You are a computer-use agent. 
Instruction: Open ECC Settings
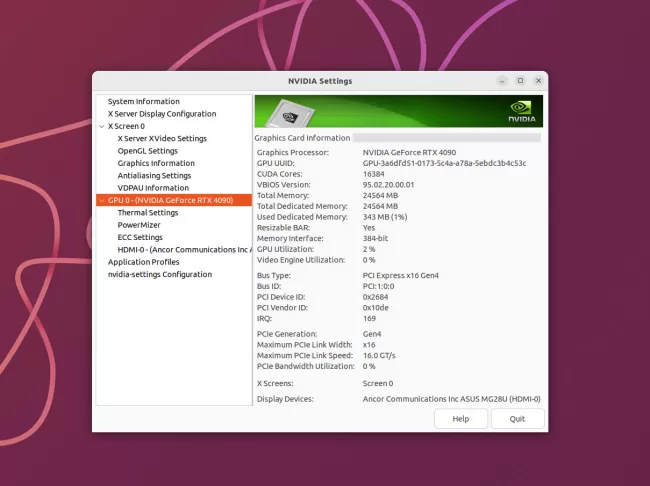point(140,237)
